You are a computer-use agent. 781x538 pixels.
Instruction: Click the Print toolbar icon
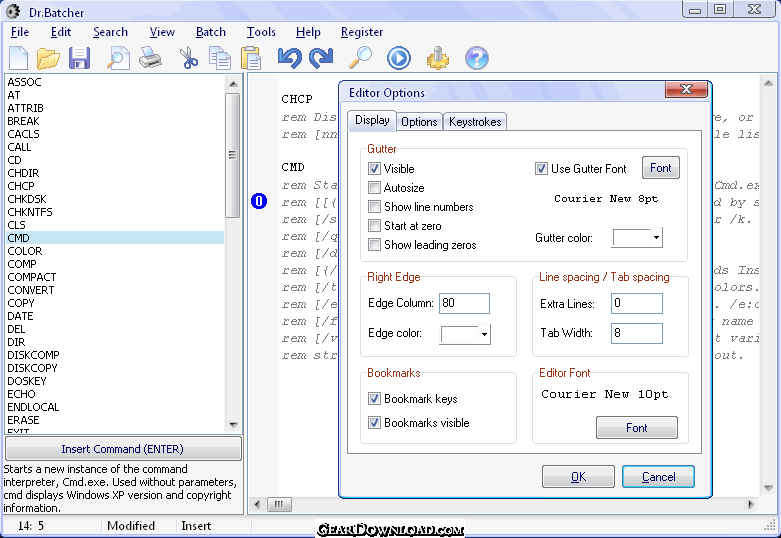click(150, 57)
